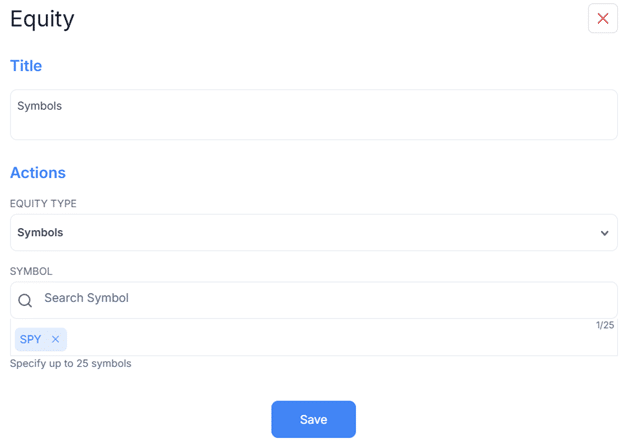Remove the SPY symbol chip

pyautogui.click(x=55, y=340)
